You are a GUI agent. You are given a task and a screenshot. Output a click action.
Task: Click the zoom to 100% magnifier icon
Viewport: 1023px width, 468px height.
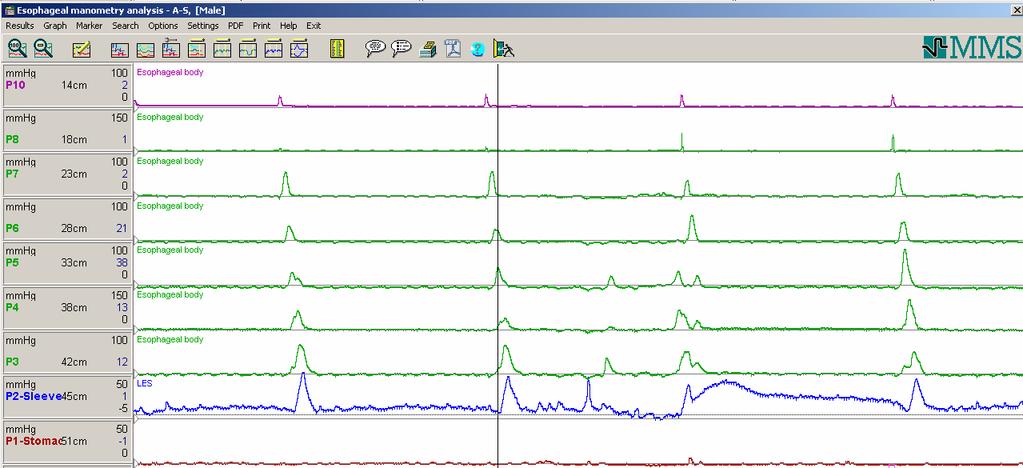pos(18,48)
